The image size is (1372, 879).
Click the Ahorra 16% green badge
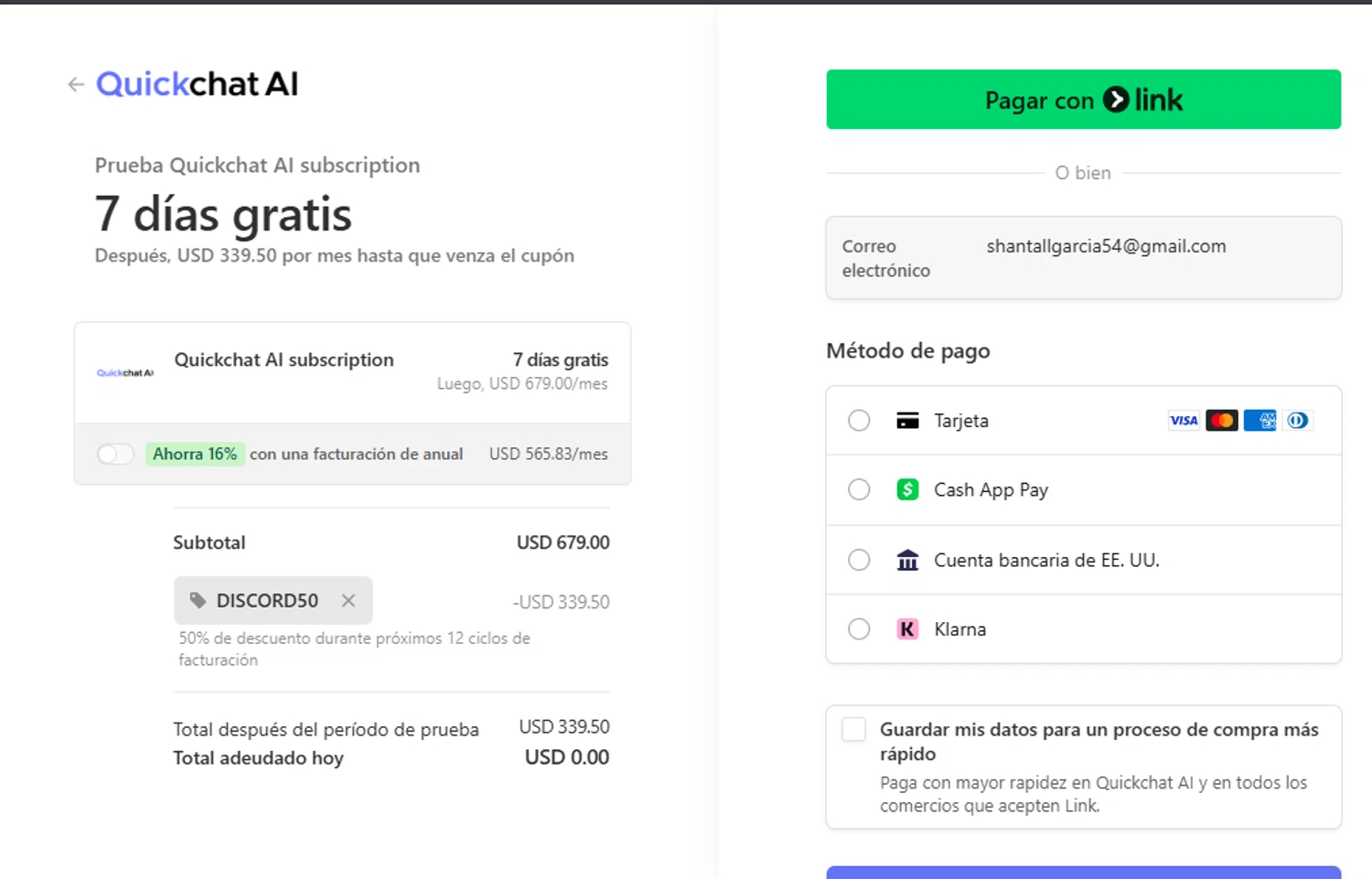point(195,454)
